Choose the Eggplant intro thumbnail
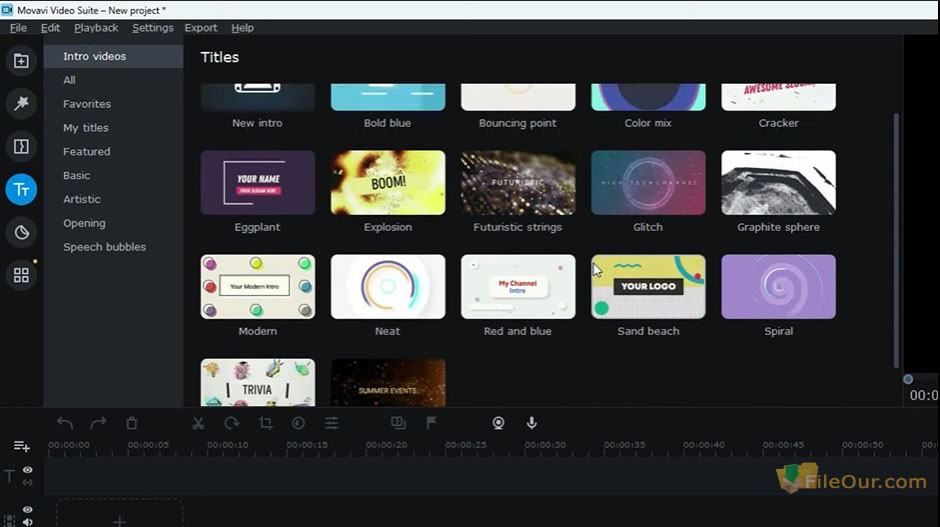Image resolution: width=940 pixels, height=527 pixels. click(x=258, y=182)
